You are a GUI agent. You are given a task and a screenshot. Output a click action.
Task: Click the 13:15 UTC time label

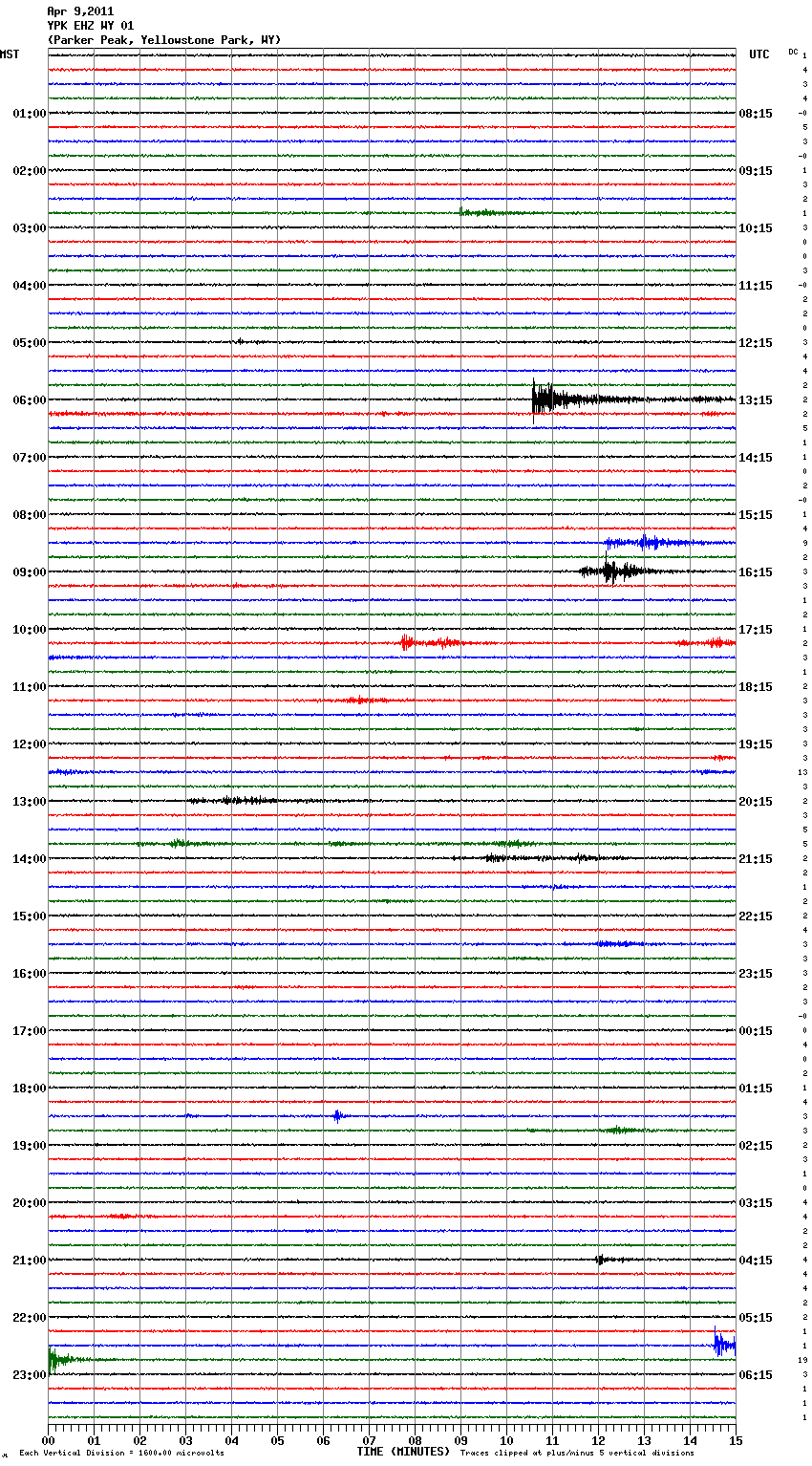click(x=756, y=400)
